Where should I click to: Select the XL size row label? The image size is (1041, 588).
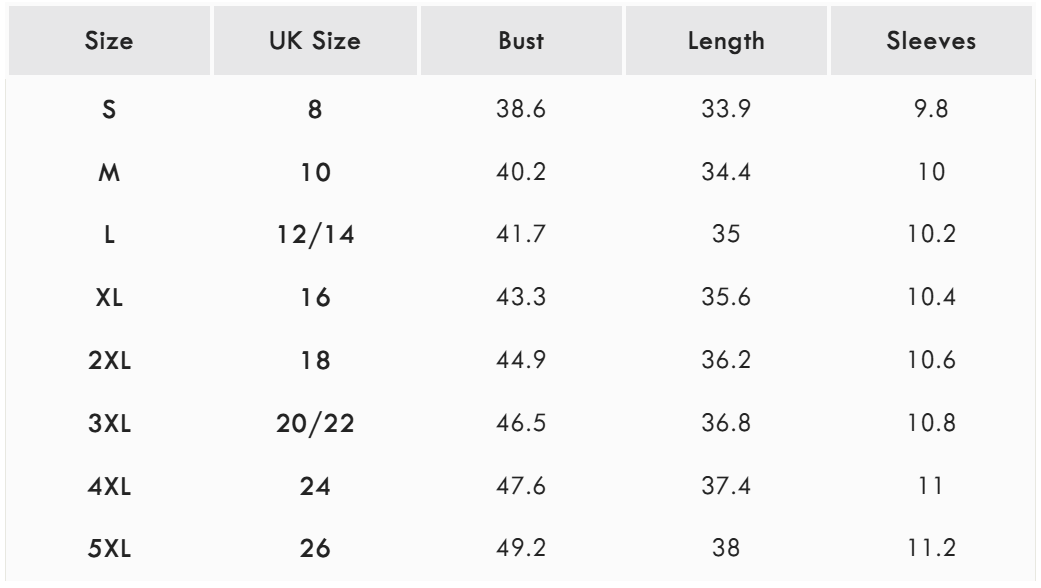click(108, 299)
